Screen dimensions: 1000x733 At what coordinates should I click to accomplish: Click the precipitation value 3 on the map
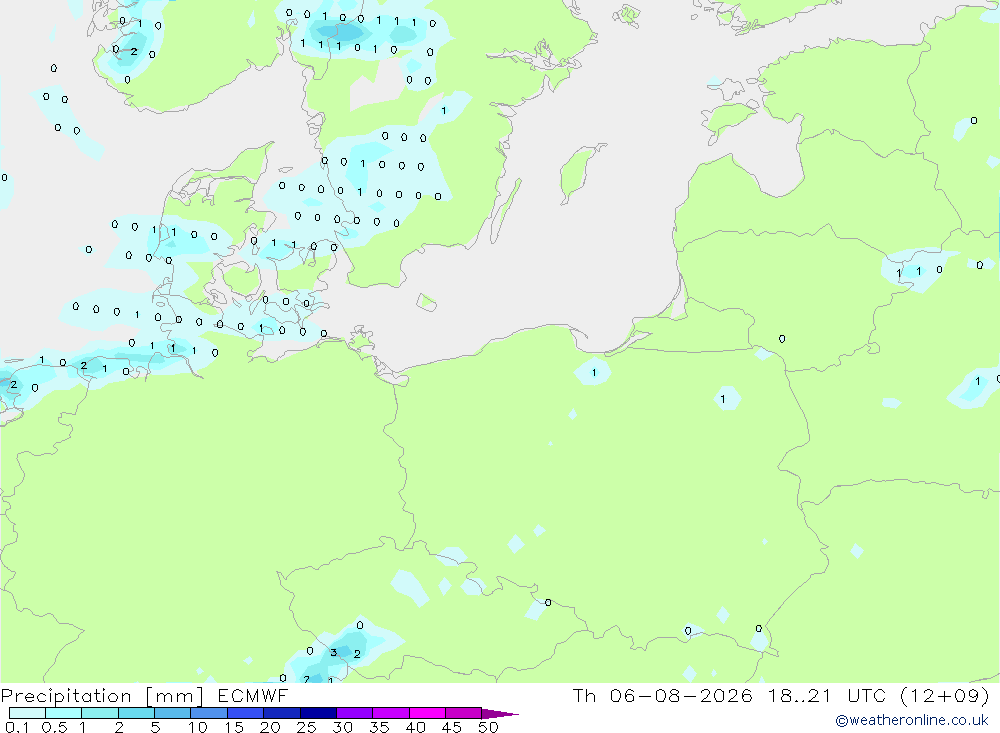[x=333, y=653]
